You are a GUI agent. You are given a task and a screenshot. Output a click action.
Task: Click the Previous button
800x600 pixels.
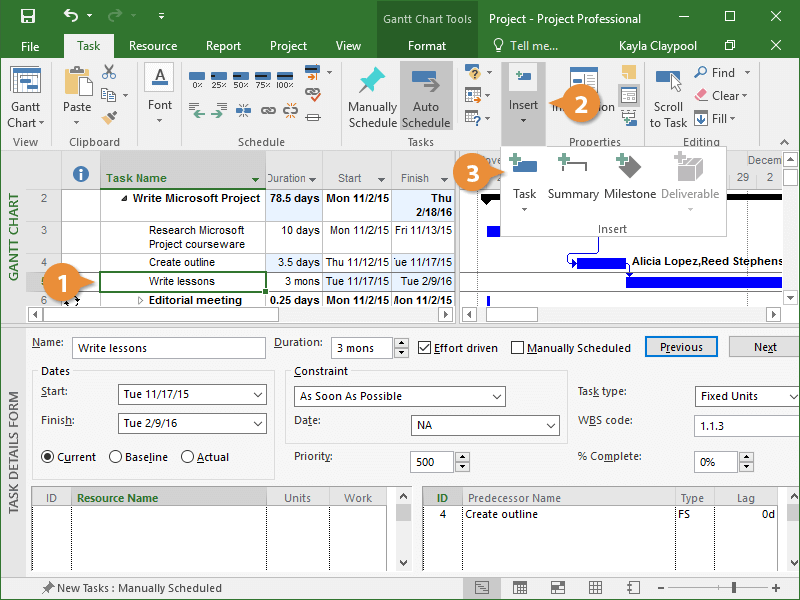pos(681,347)
